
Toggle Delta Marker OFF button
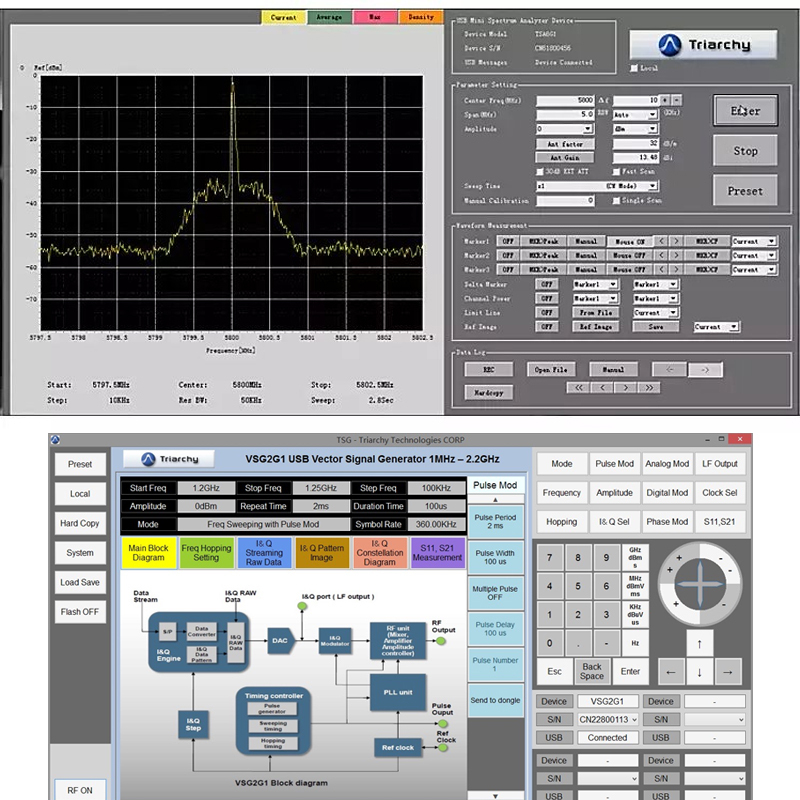(x=547, y=284)
